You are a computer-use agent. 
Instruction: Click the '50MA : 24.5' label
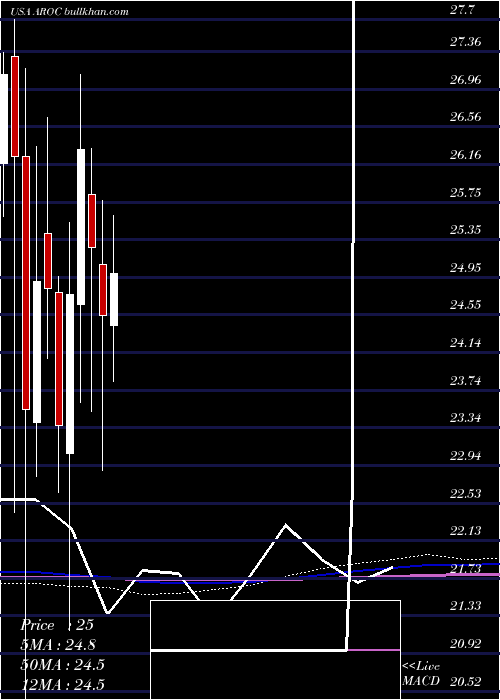coord(62,664)
